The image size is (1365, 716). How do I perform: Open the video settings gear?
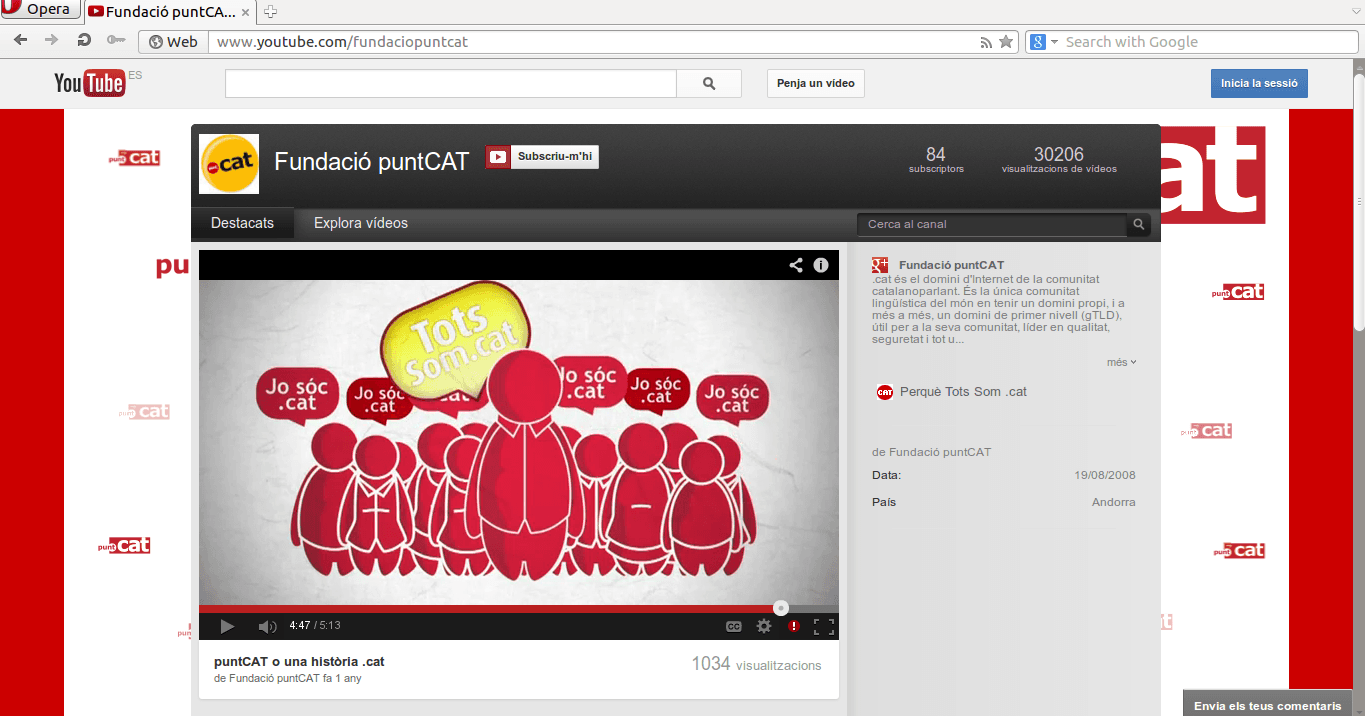point(764,626)
